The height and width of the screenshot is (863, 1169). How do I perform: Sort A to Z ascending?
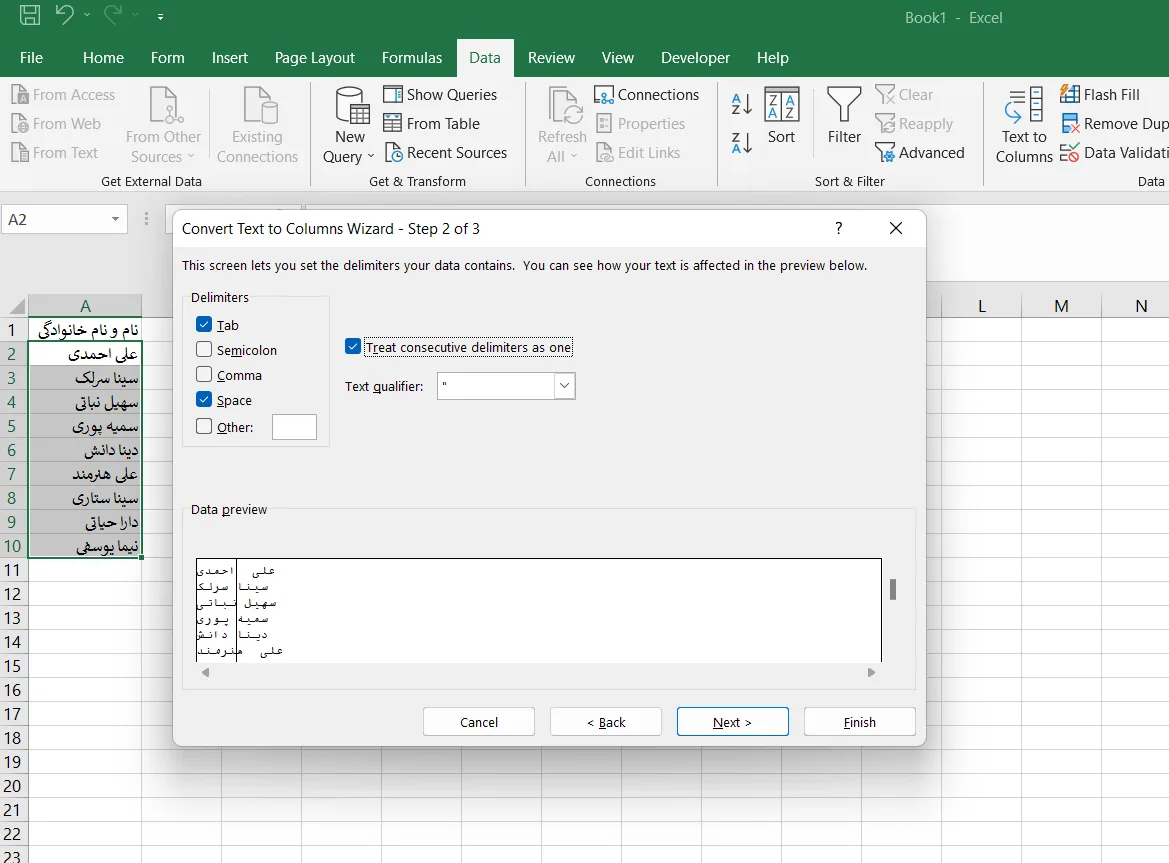tap(742, 104)
